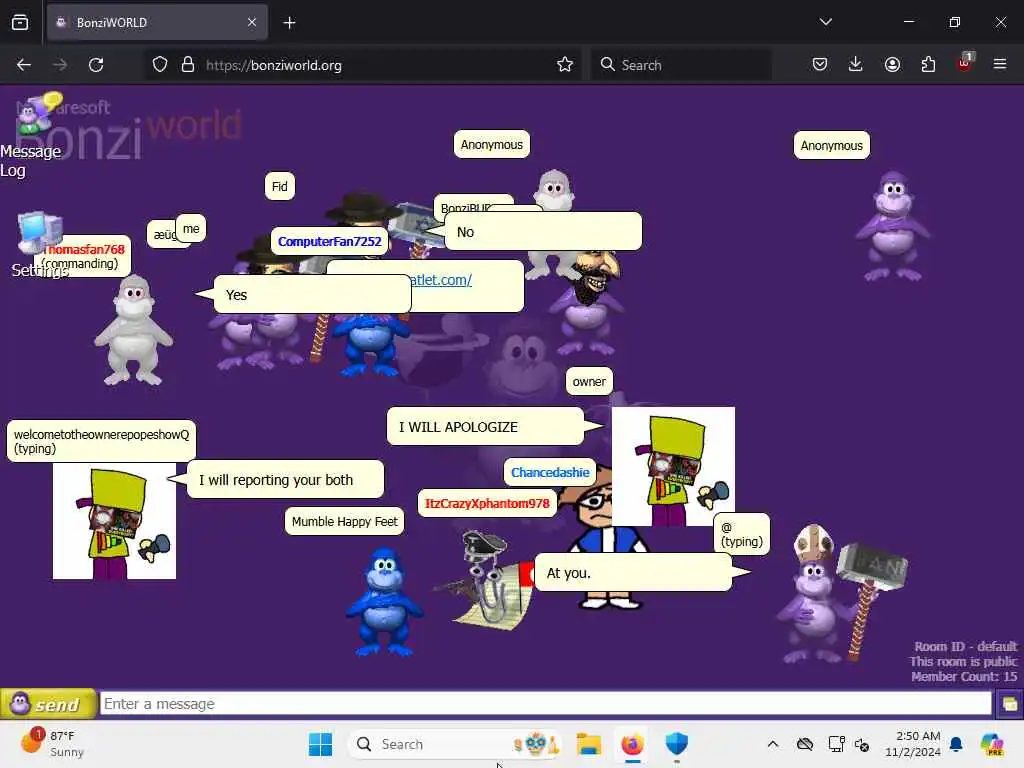
Task: Click the blue Bonzi under Mumble Happy Feet
Action: point(384,601)
